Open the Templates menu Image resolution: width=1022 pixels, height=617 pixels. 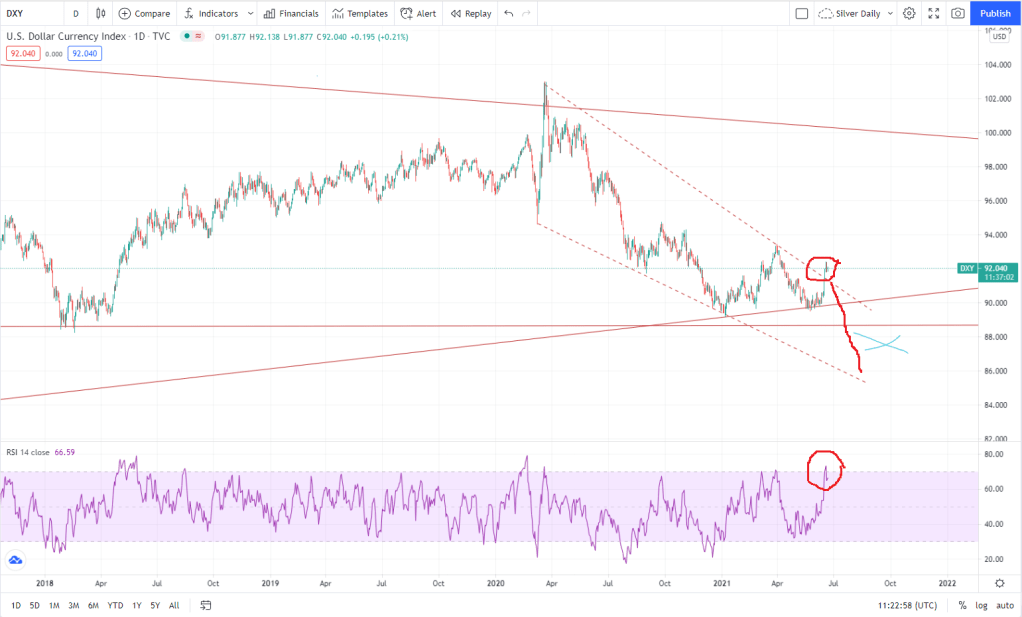click(x=359, y=14)
